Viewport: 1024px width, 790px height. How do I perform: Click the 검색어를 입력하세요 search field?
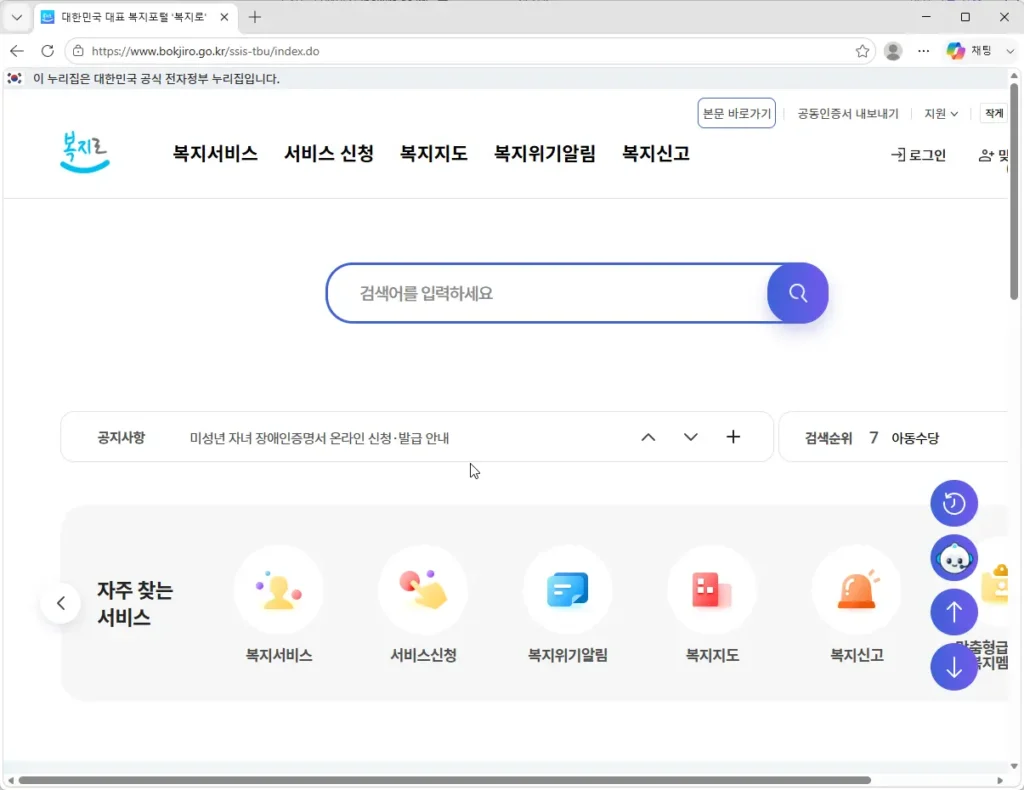(547, 293)
